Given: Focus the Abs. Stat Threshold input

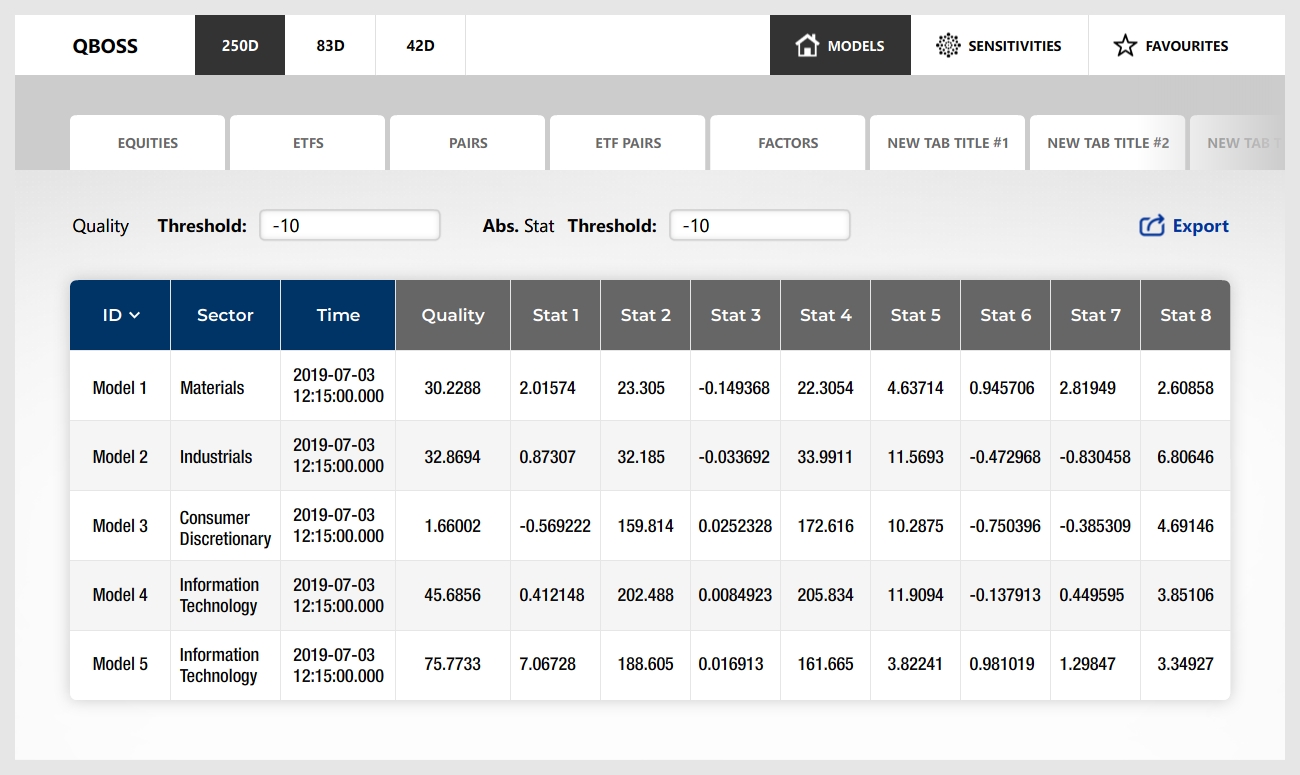Looking at the screenshot, I should click(x=760, y=225).
